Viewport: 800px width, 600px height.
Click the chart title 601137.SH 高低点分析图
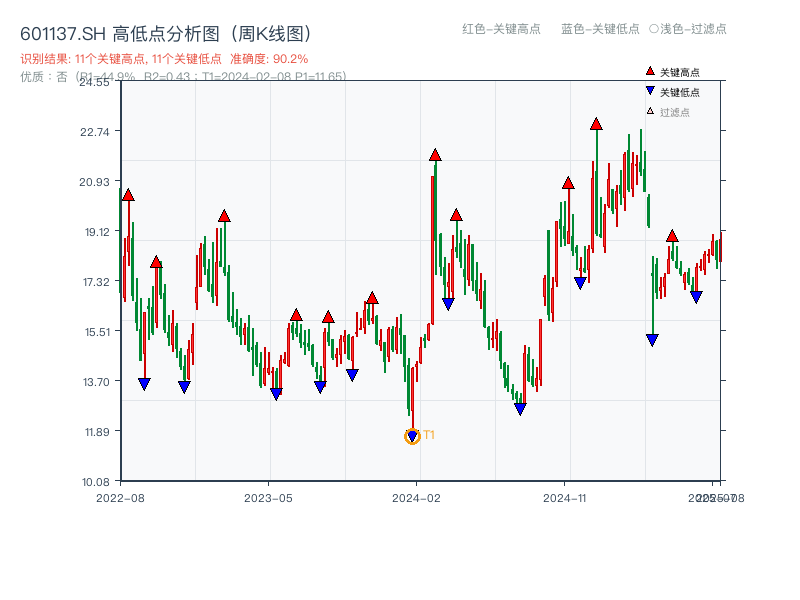pyautogui.click(x=166, y=34)
